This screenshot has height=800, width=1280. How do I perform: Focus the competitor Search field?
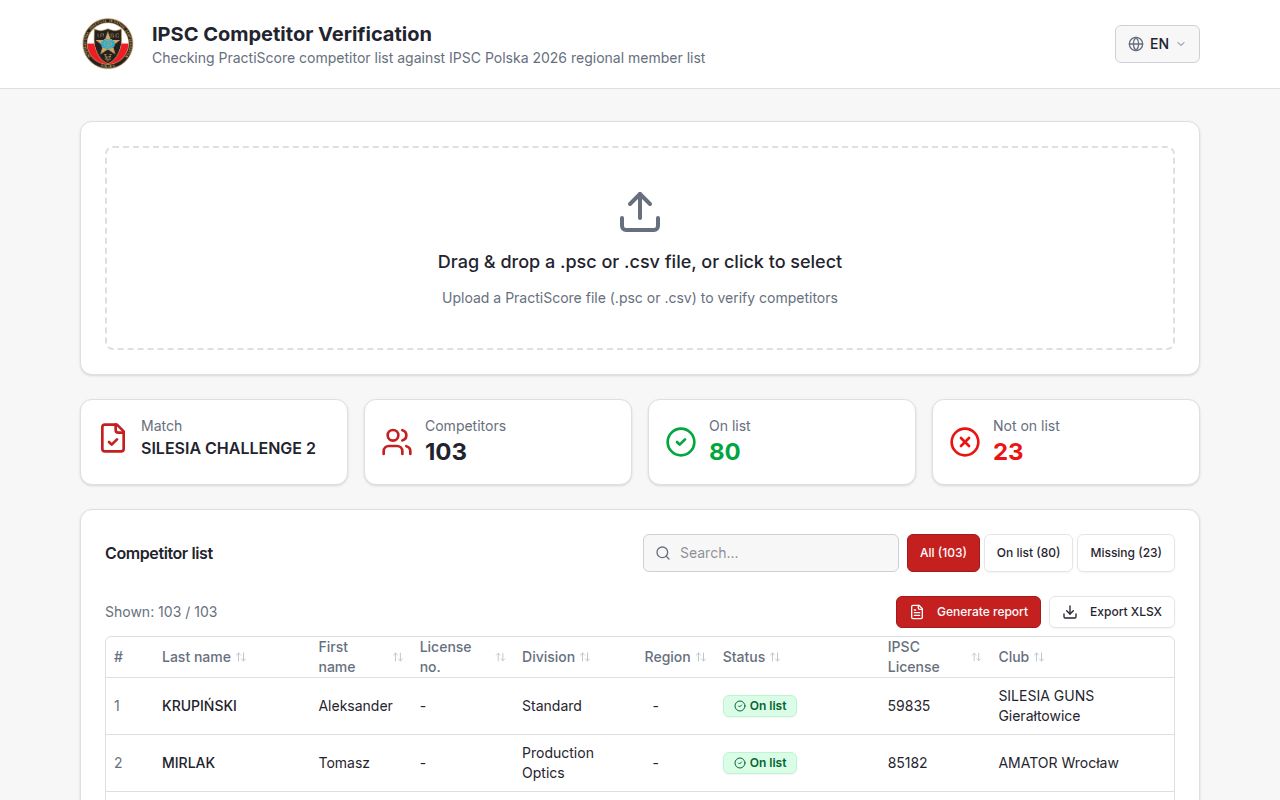coord(771,553)
